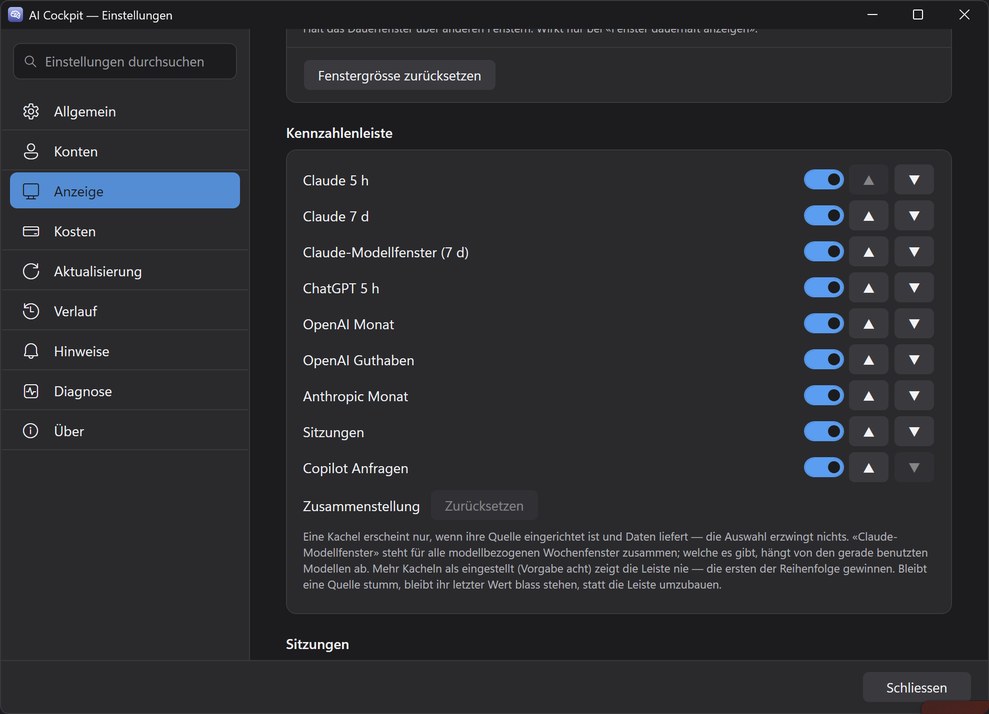The height and width of the screenshot is (714, 989).
Task: Click the Fenstergrösse zurücksetzen button
Action: [x=399, y=75]
